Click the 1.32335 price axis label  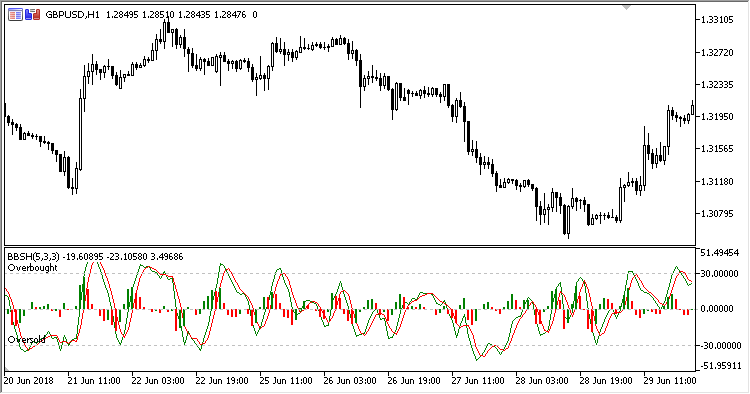coord(717,85)
